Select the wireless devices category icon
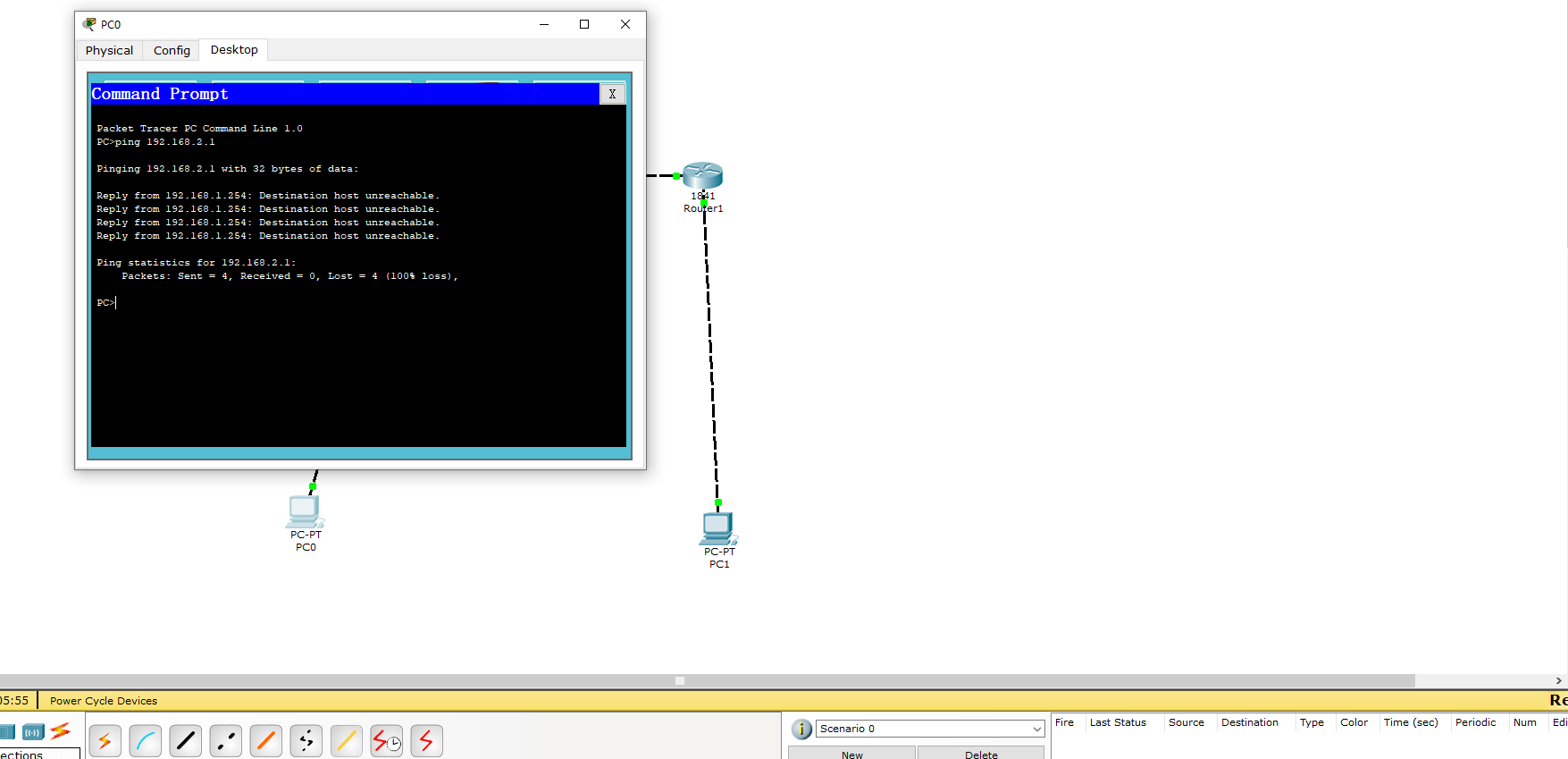Viewport: 1568px width, 759px height. tap(33, 732)
